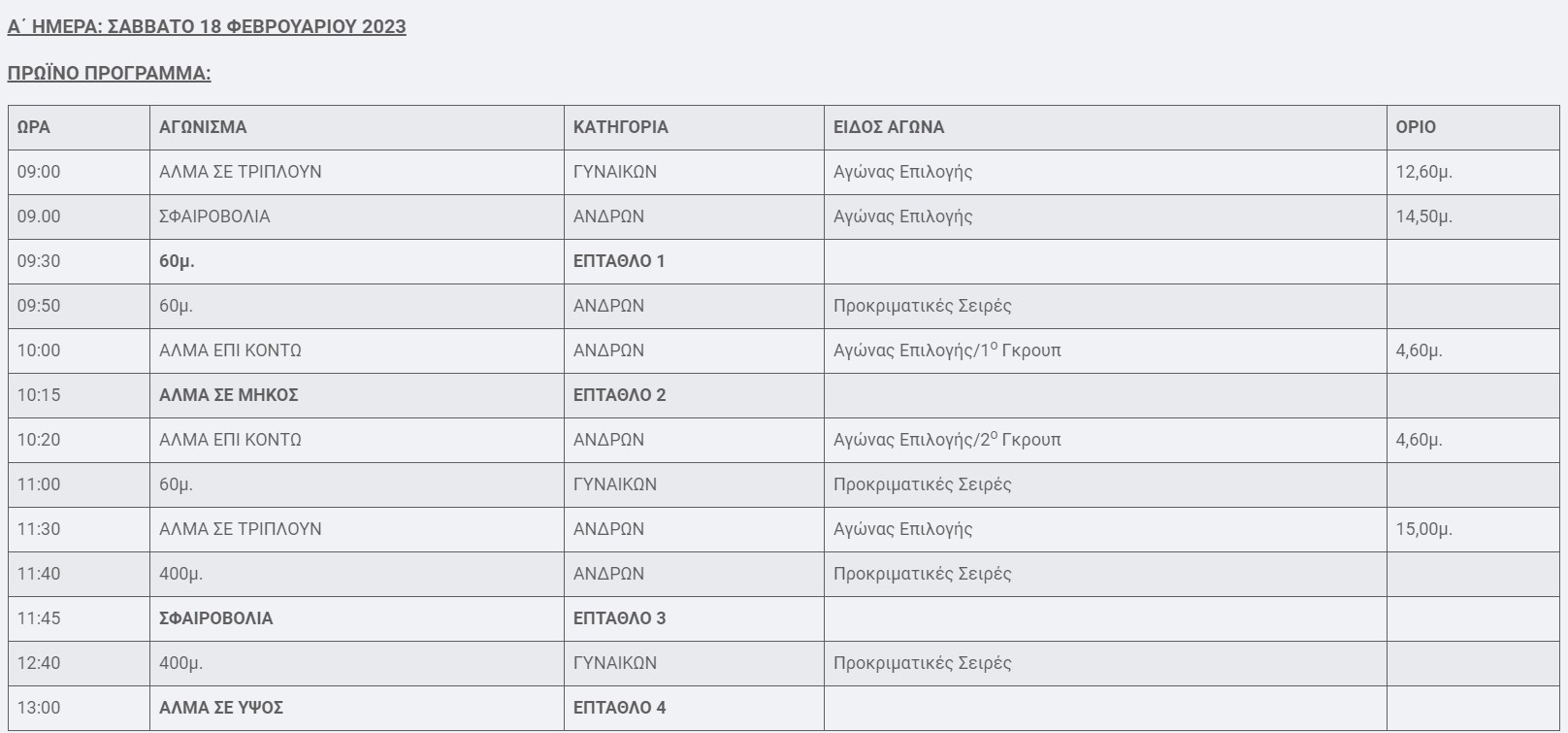
Task: Click the ΑΓΩΝΙΣΜΑ column header
Action: click(203, 127)
